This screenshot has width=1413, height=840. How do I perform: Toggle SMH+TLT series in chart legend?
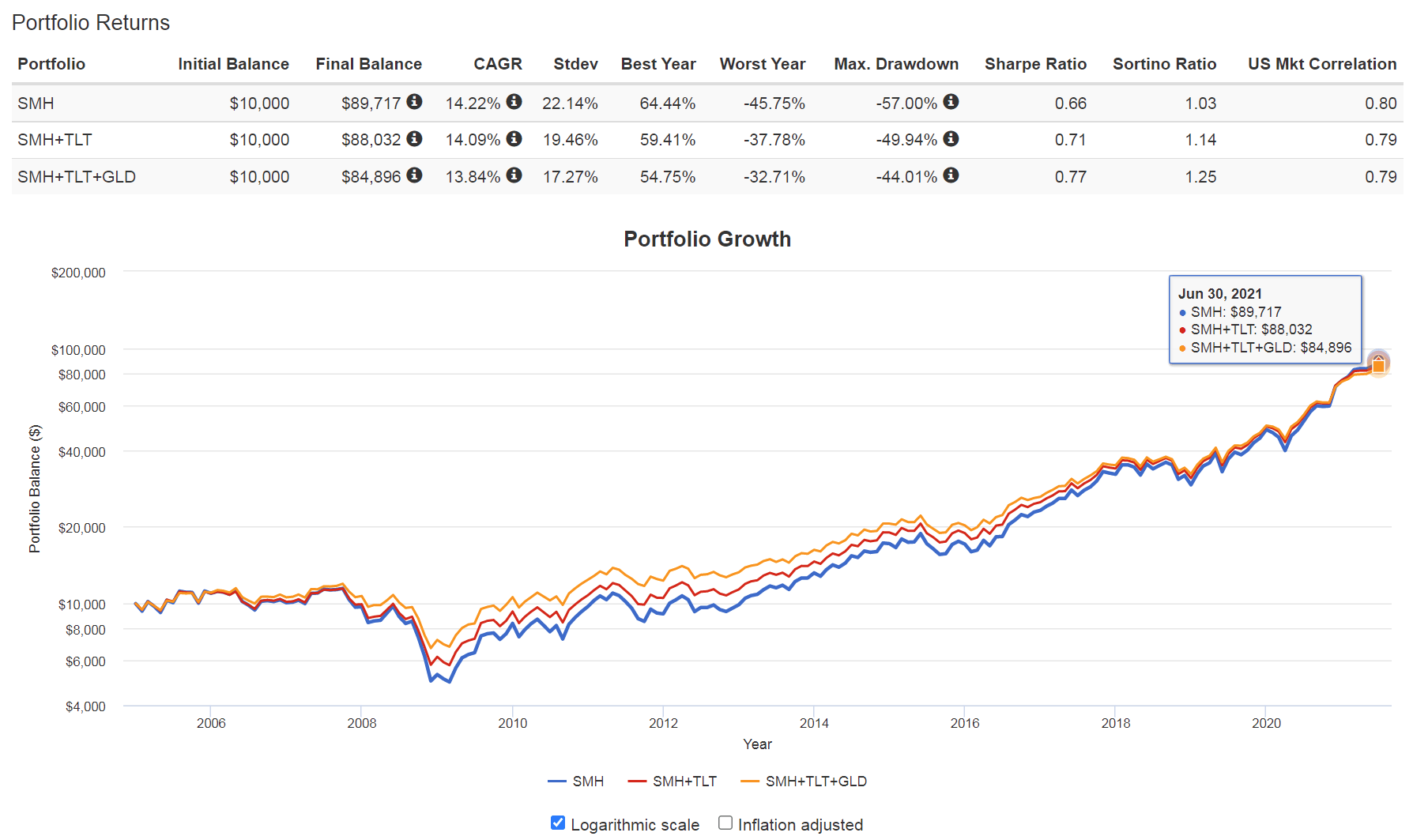pos(673,782)
